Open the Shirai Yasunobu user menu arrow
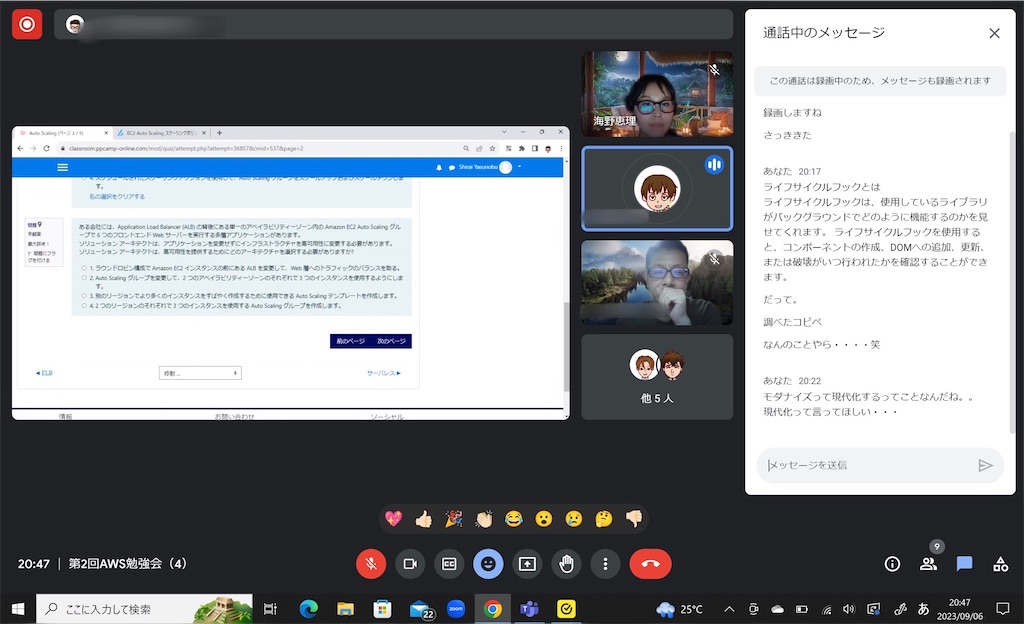This screenshot has width=1024, height=624. [519, 167]
